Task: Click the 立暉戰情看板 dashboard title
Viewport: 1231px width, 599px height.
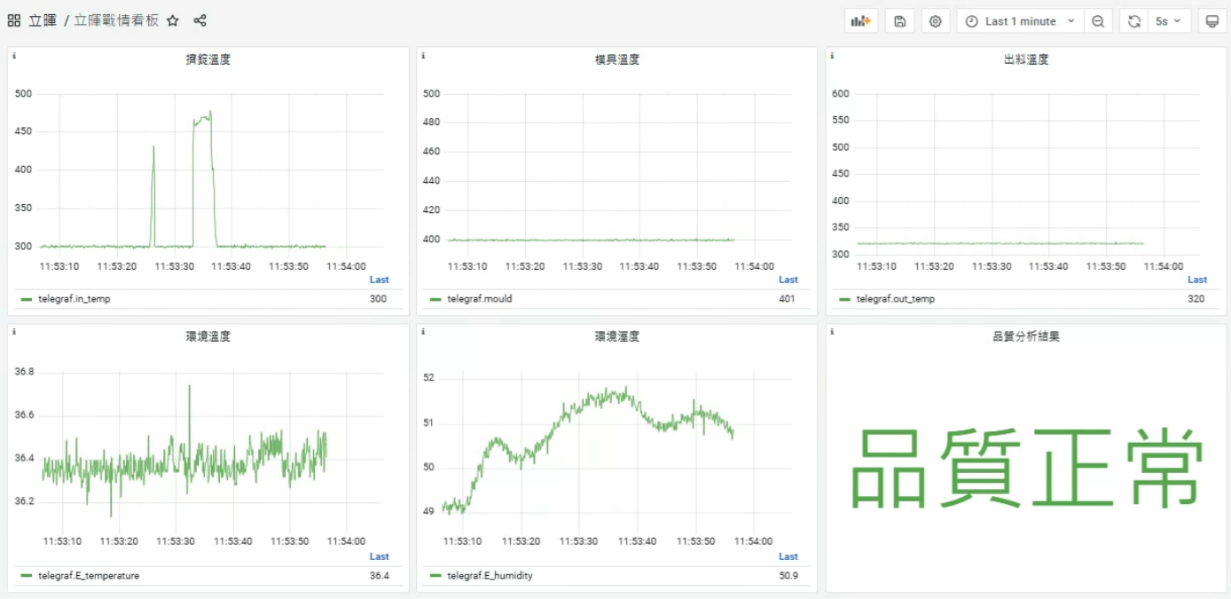Action: tap(116, 20)
